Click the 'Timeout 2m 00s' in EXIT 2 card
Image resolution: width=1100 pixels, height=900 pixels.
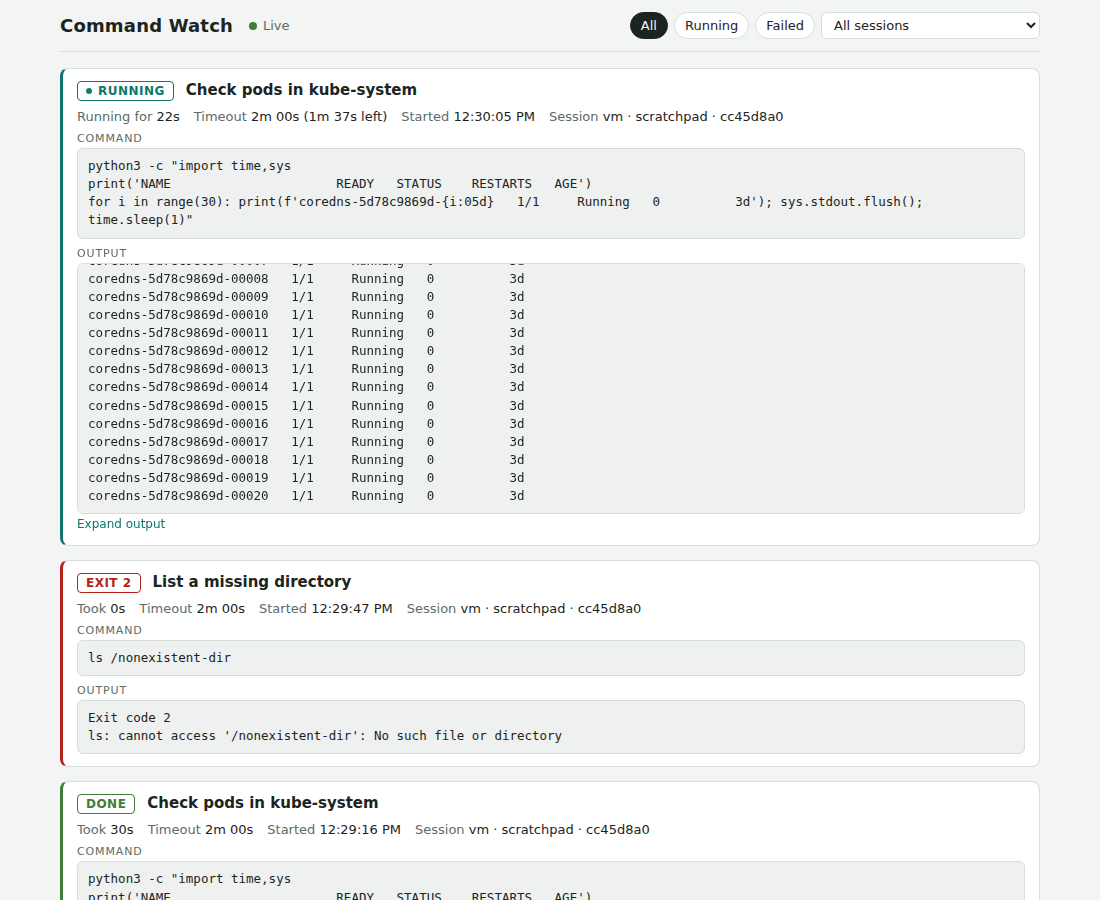tap(192, 608)
